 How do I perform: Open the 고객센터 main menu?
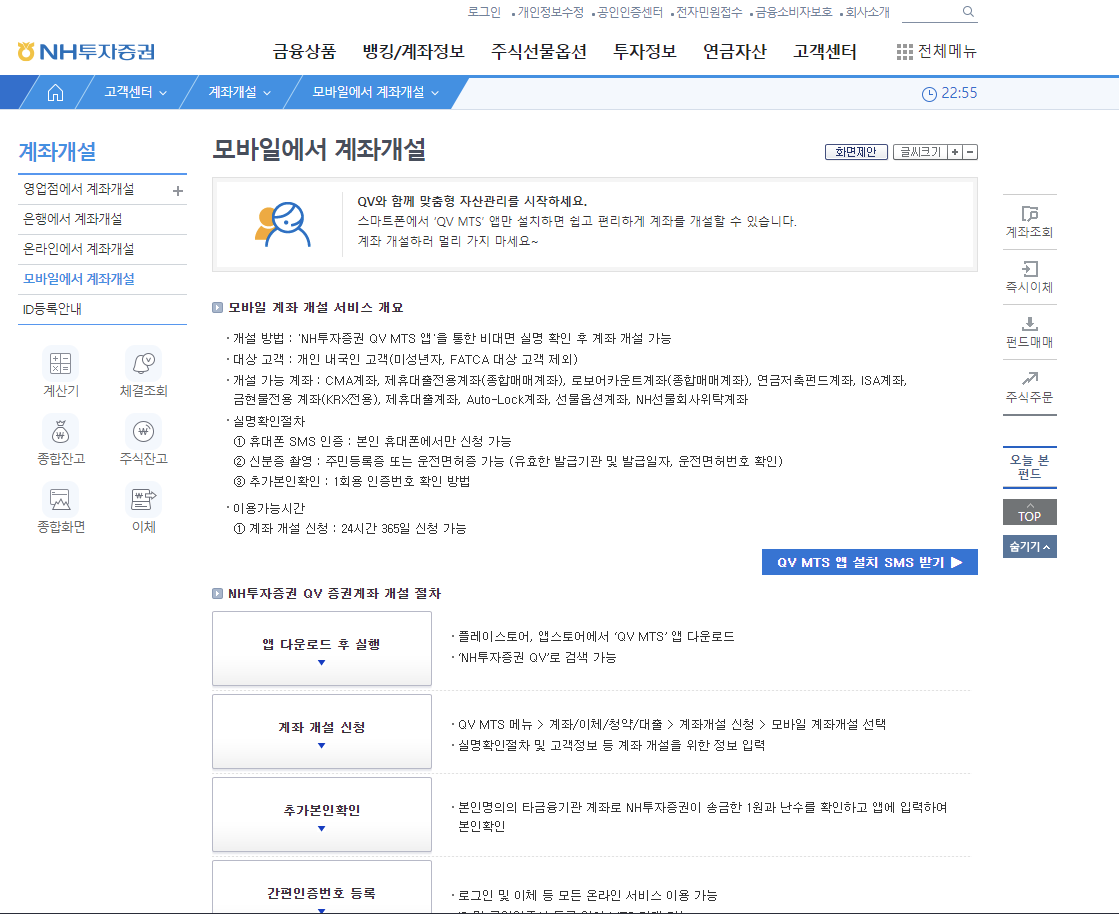coord(825,51)
